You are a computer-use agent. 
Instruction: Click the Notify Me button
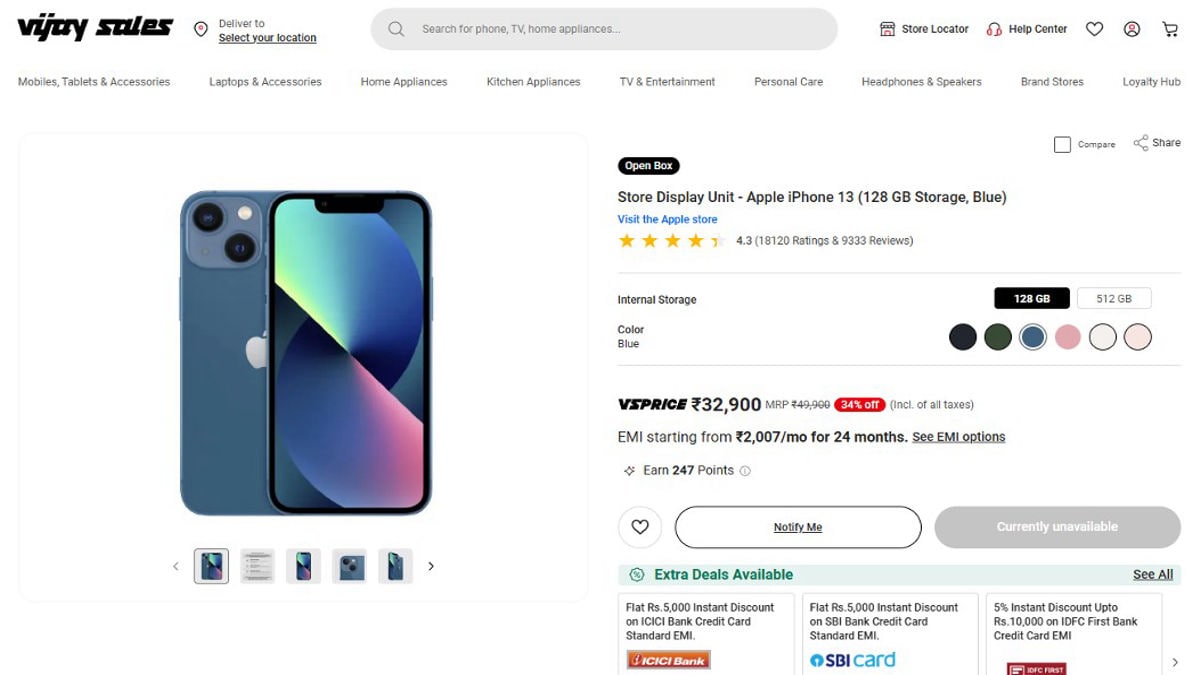point(797,527)
